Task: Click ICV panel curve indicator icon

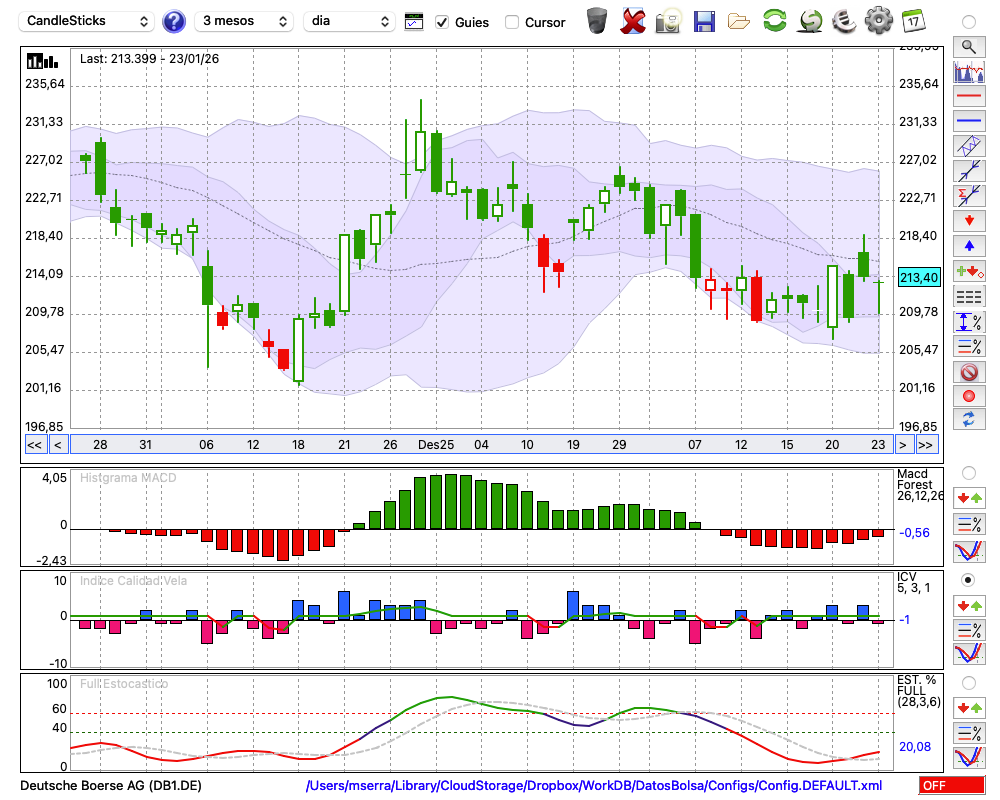Action: click(x=969, y=654)
